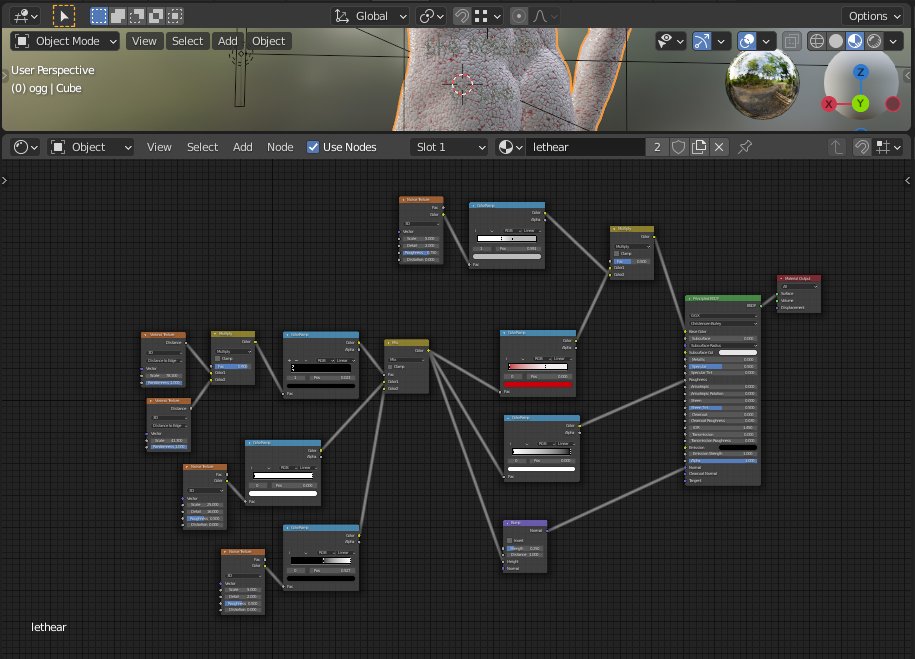Toggle Show Overlays in the viewport
Screen dimensions: 915x659
pos(747,41)
